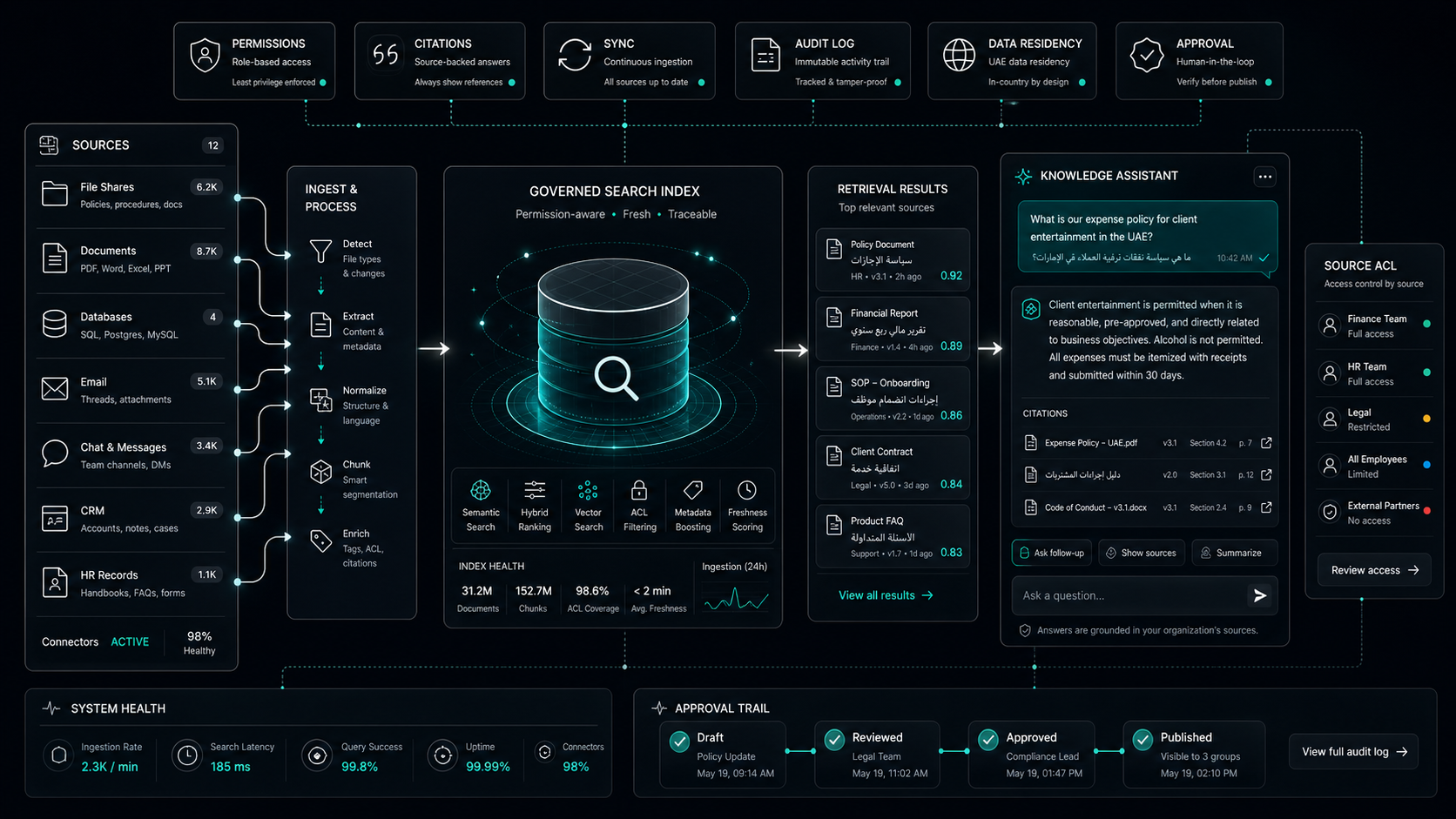Select the All Employees access row
This screenshot has height=819, width=1456.
[1374, 466]
